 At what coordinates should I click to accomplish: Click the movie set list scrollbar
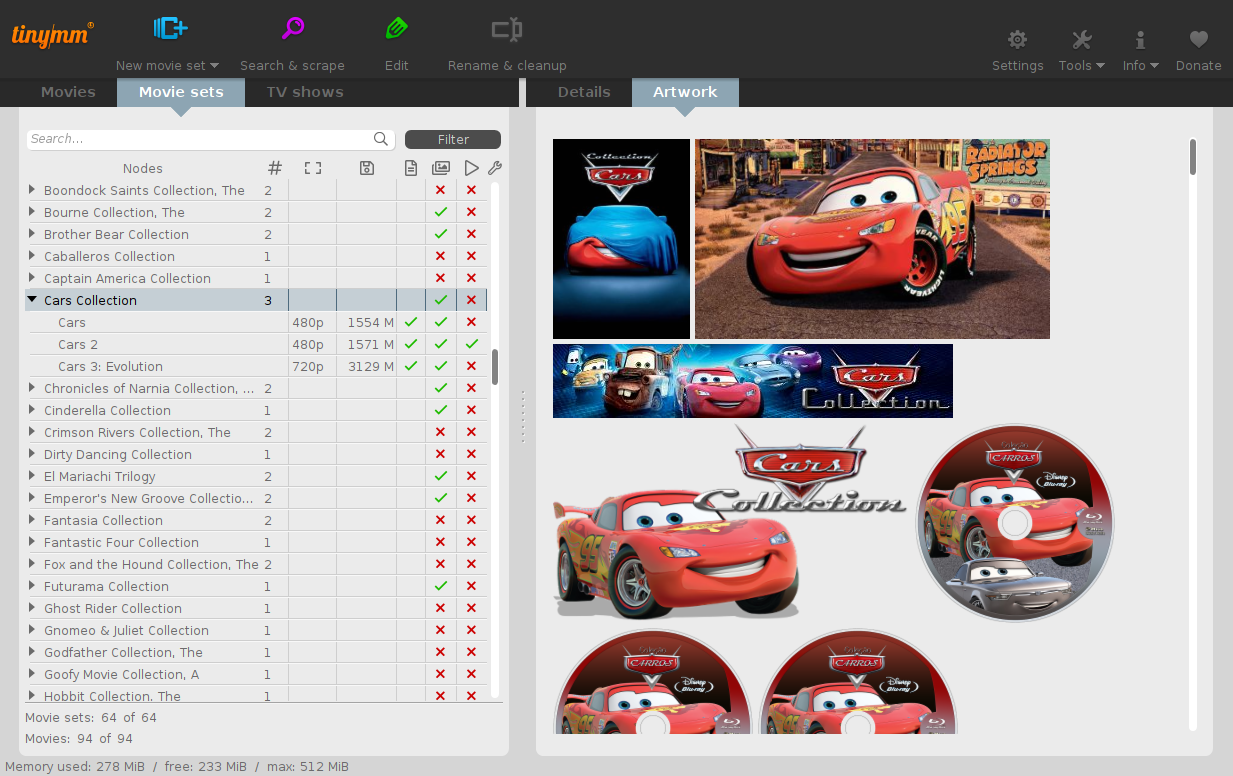(495, 366)
